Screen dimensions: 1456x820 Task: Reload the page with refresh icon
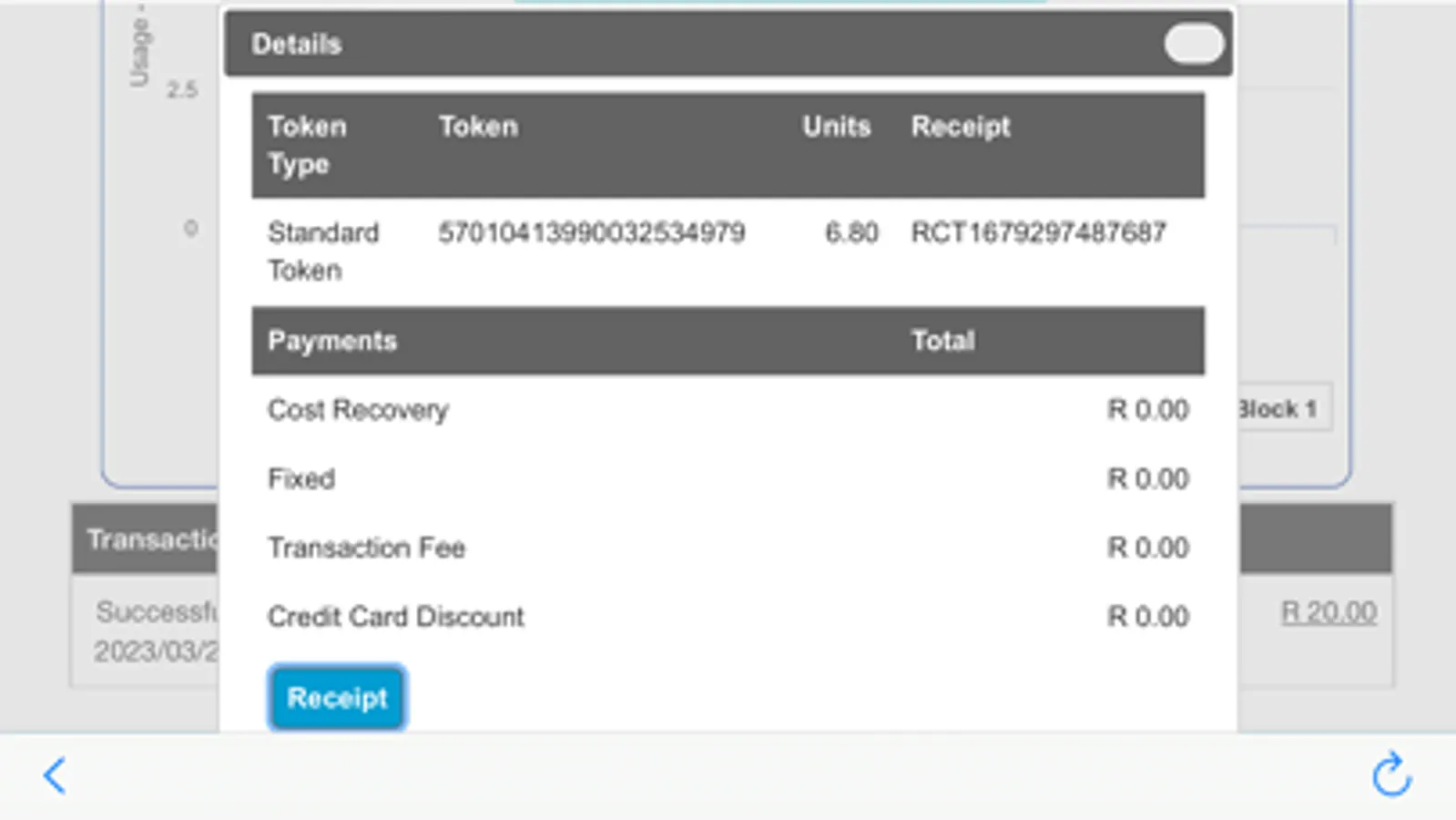(x=1391, y=775)
